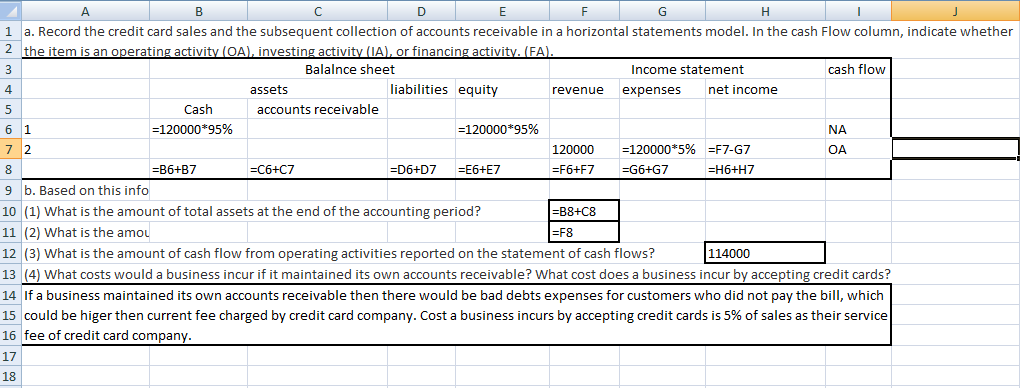Image resolution: width=1020 pixels, height=388 pixels.
Task: Select row 7 header
Action: point(10,149)
